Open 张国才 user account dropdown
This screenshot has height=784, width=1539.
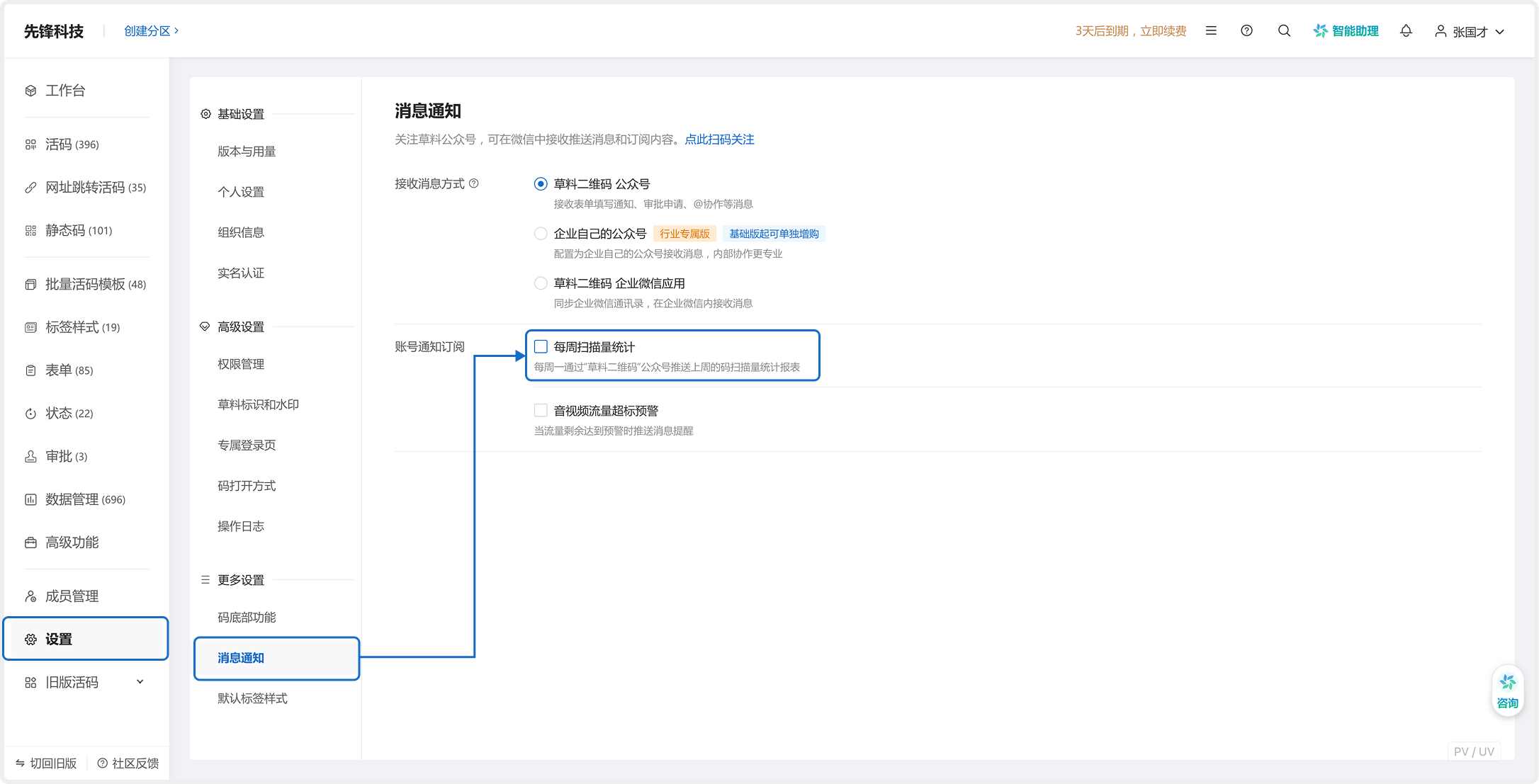tap(1470, 32)
